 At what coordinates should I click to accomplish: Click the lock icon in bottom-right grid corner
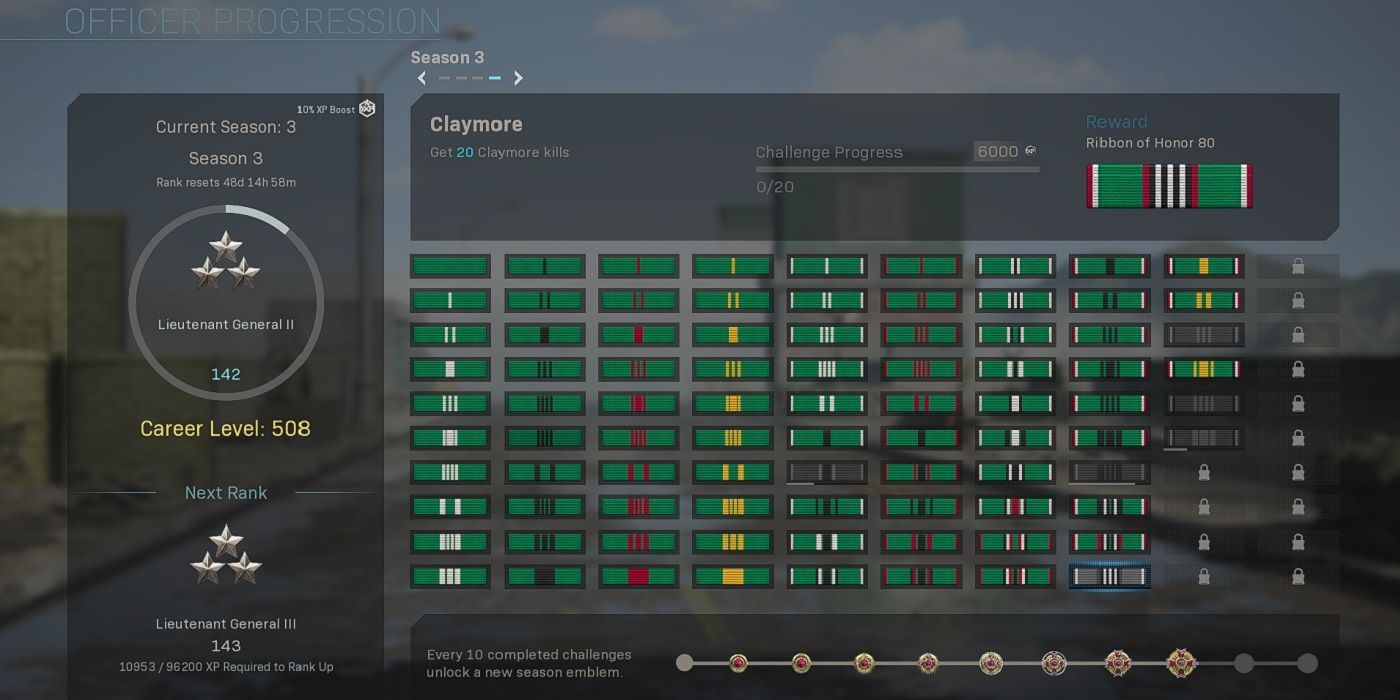tap(1297, 577)
